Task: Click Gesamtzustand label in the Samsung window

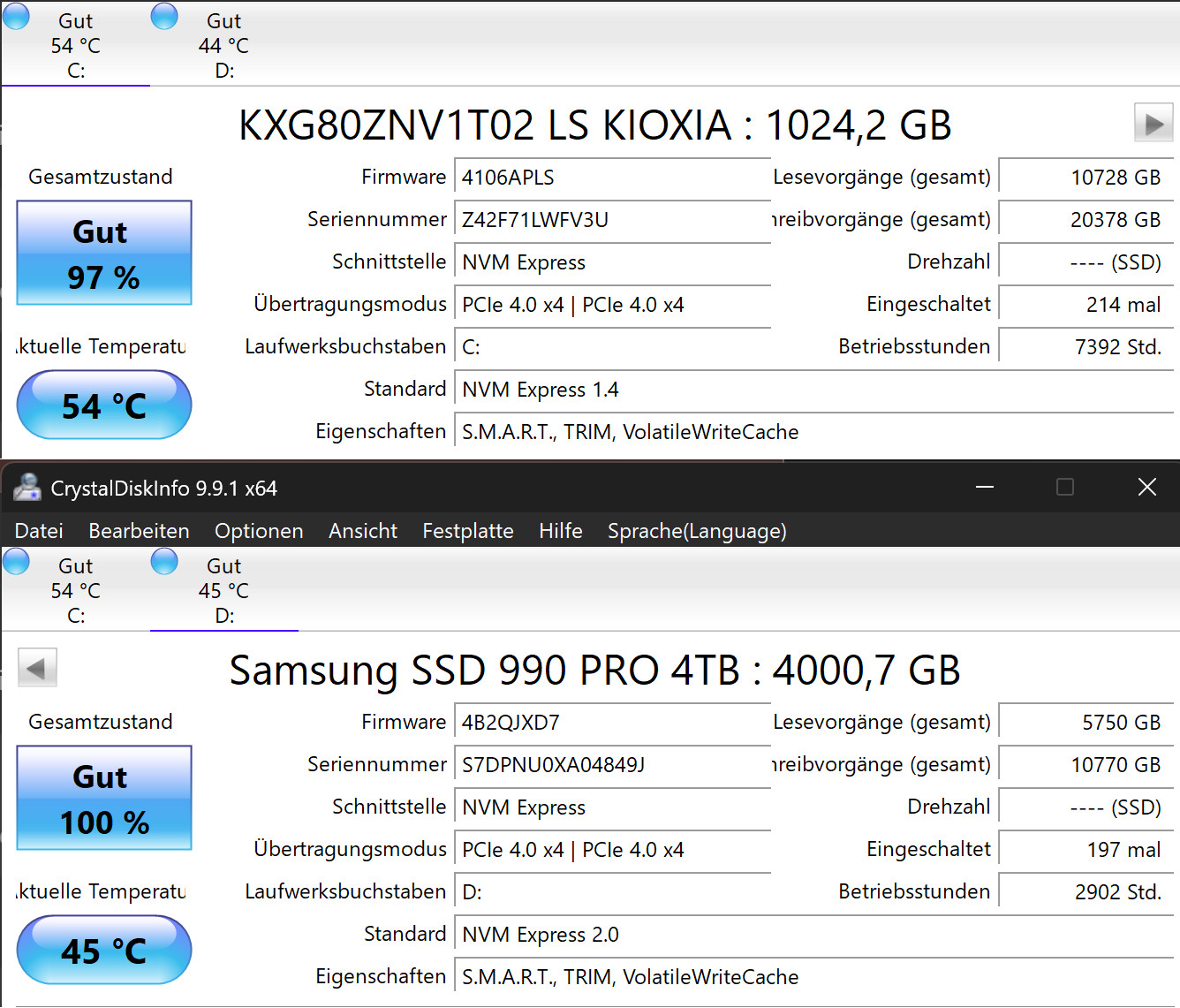Action: (x=101, y=722)
